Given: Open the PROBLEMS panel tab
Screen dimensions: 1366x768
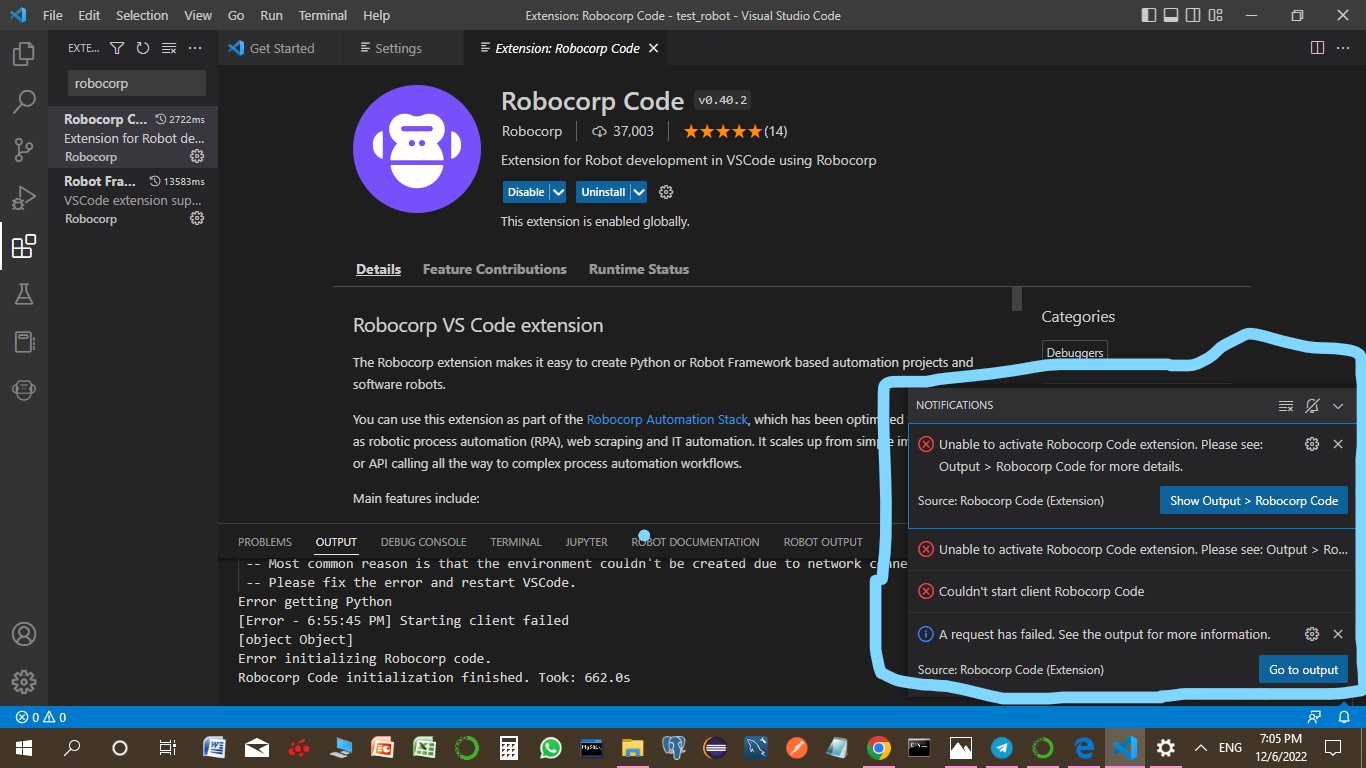Looking at the screenshot, I should (x=265, y=542).
